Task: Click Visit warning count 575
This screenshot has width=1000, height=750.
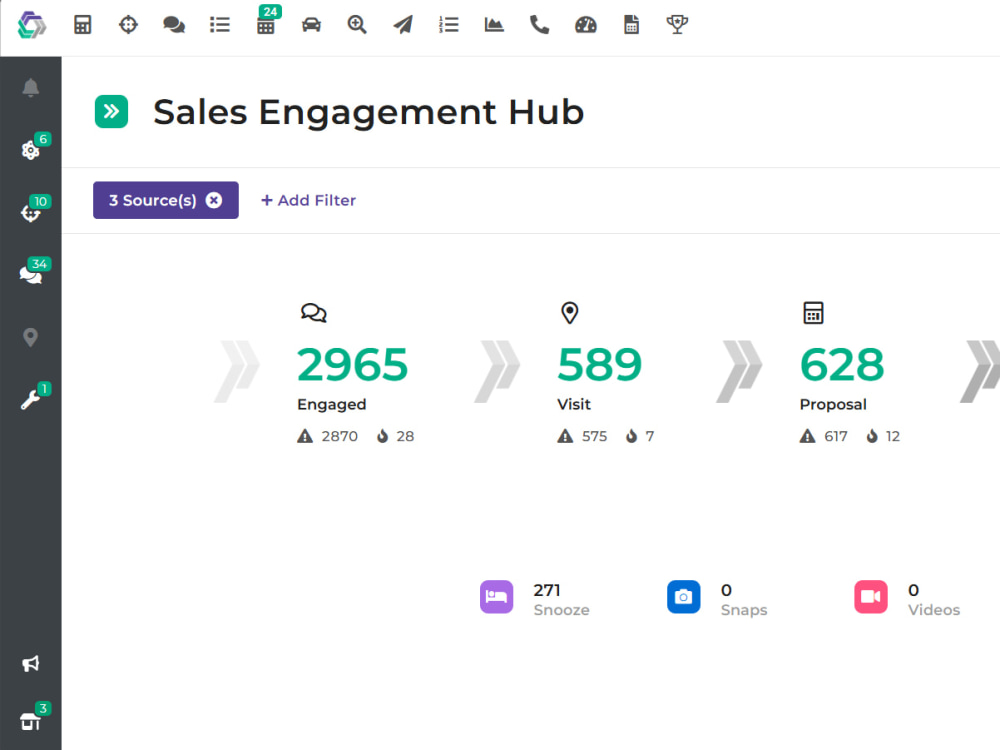Action: click(x=582, y=436)
